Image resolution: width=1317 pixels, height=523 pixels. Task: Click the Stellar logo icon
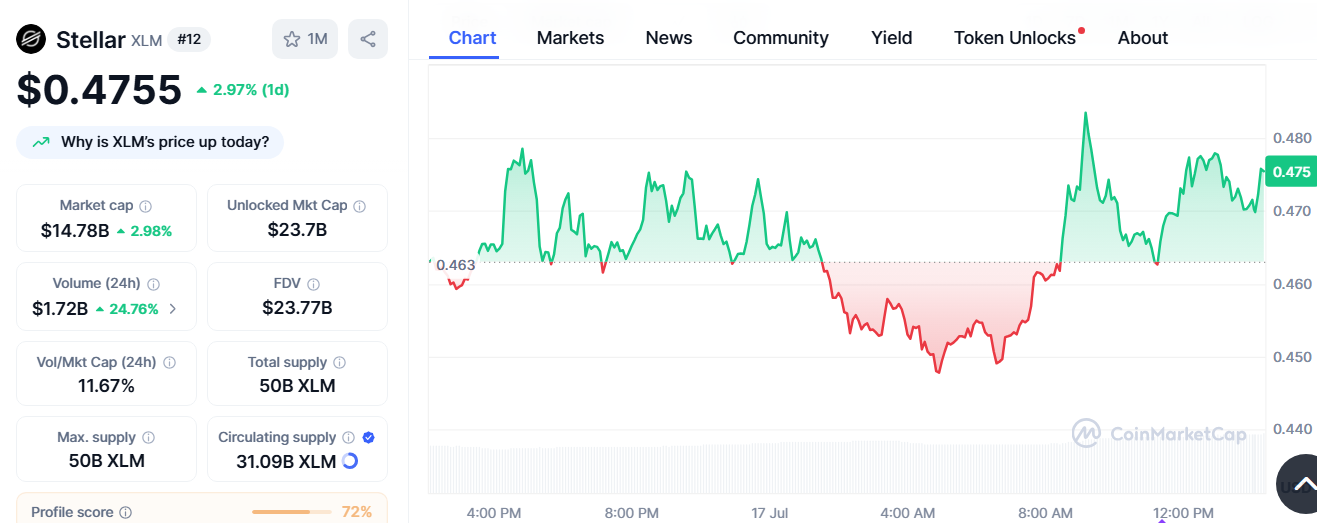[32, 39]
